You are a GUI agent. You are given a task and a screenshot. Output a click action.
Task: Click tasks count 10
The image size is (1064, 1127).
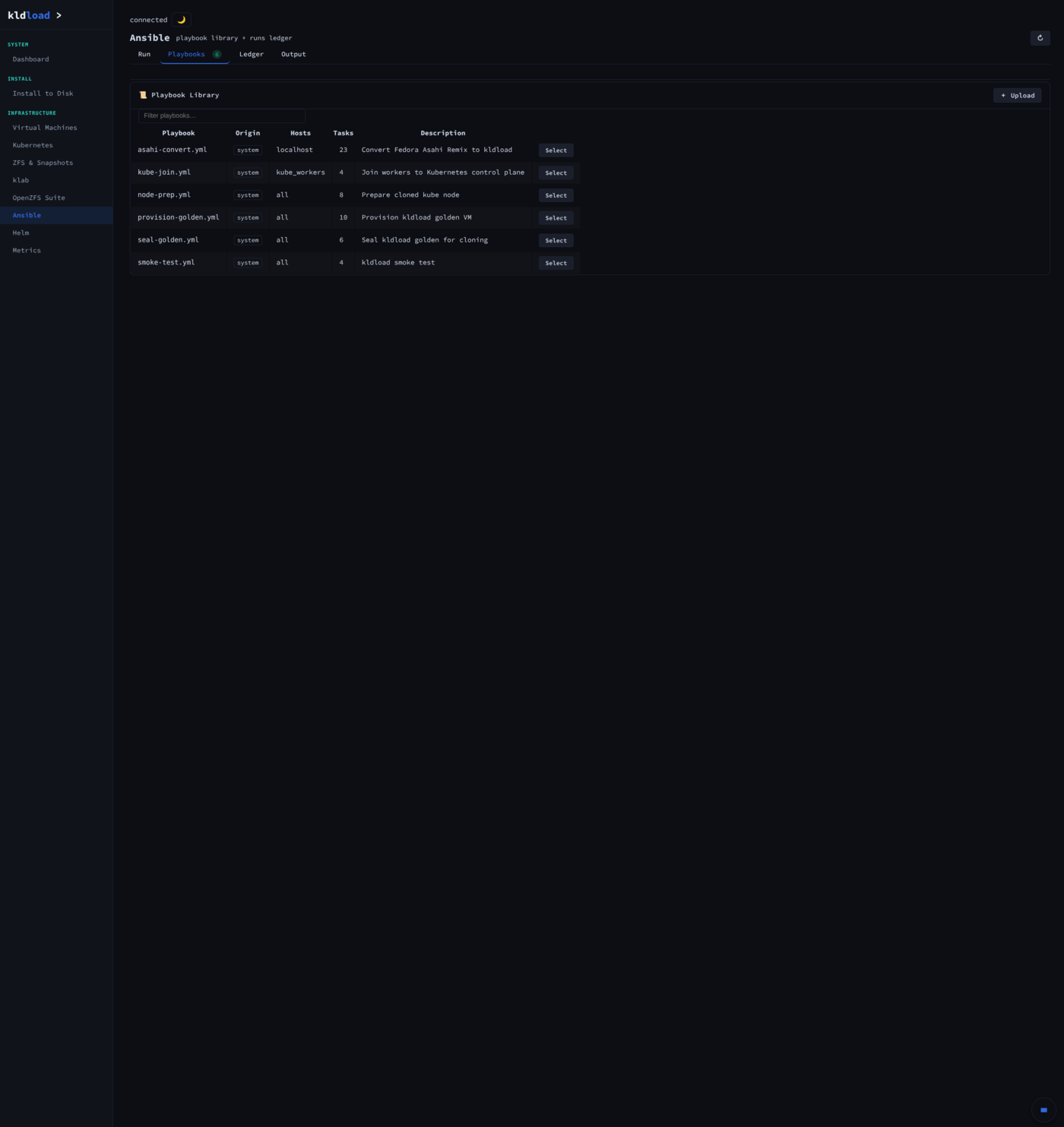[343, 217]
